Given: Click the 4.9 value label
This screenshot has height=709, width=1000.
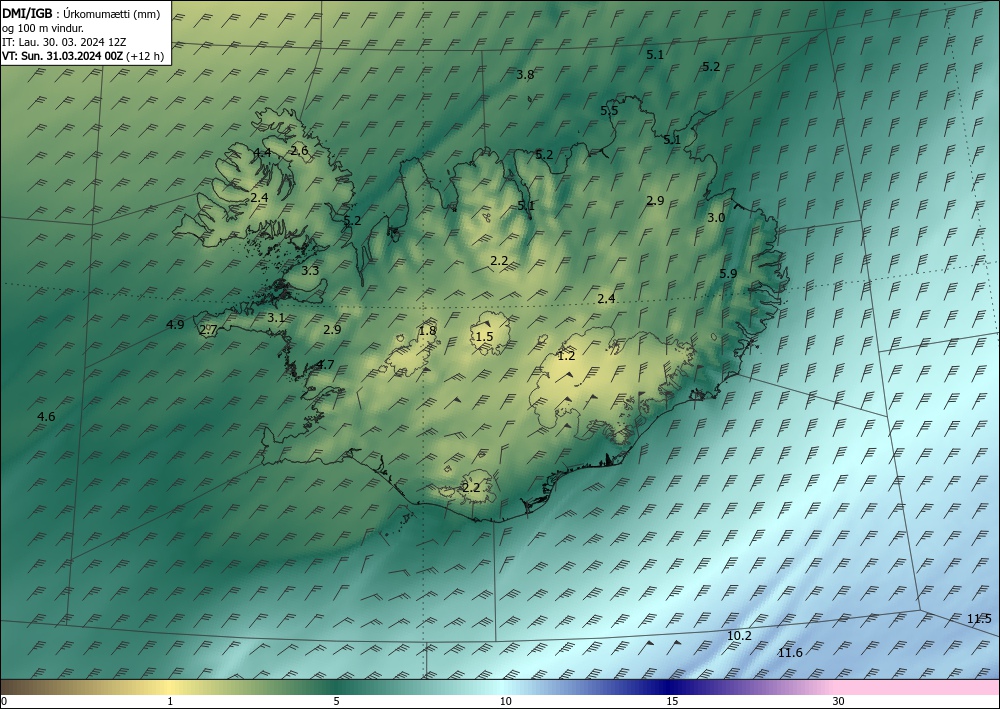Looking at the screenshot, I should 175,325.
